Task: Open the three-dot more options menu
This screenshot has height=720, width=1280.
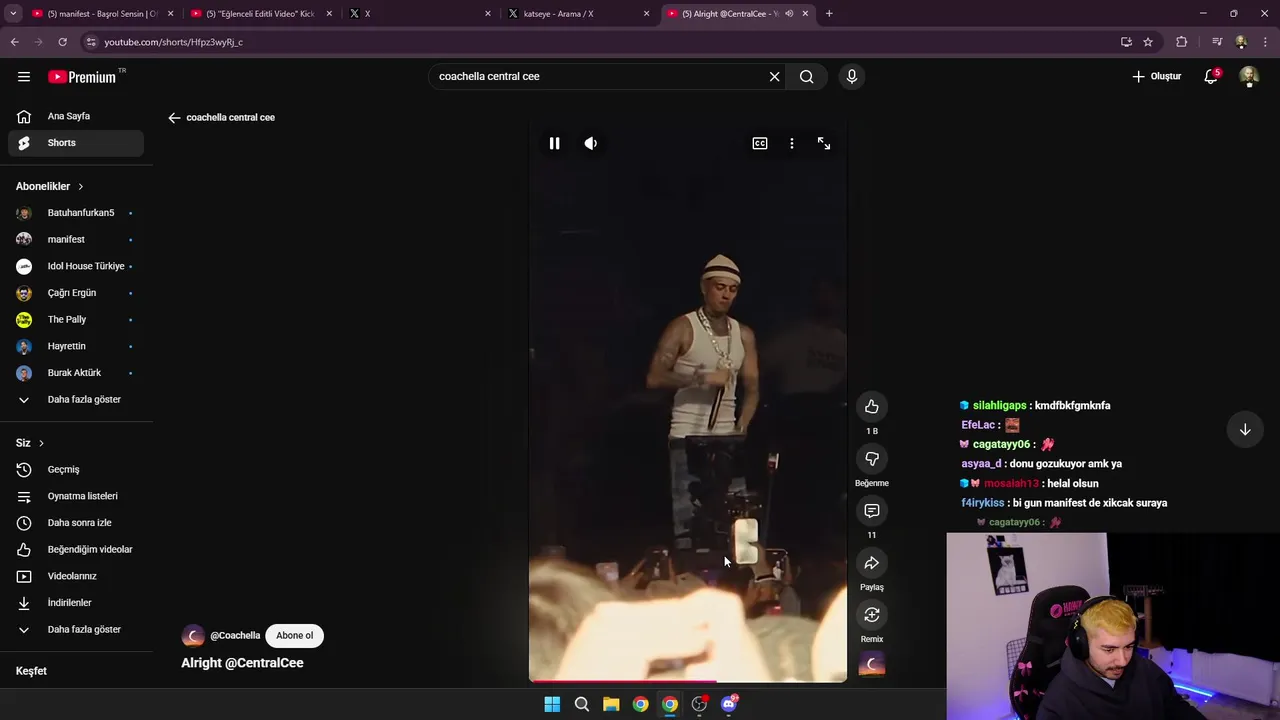Action: point(792,143)
